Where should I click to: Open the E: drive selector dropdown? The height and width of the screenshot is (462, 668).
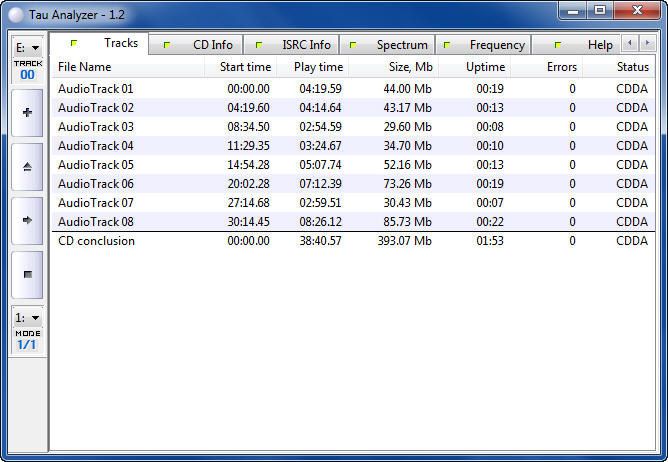(x=27, y=47)
